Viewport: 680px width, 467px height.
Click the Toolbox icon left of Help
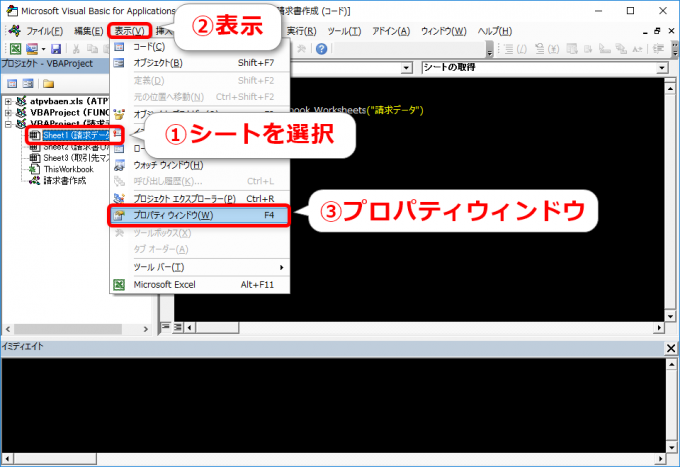301,49
